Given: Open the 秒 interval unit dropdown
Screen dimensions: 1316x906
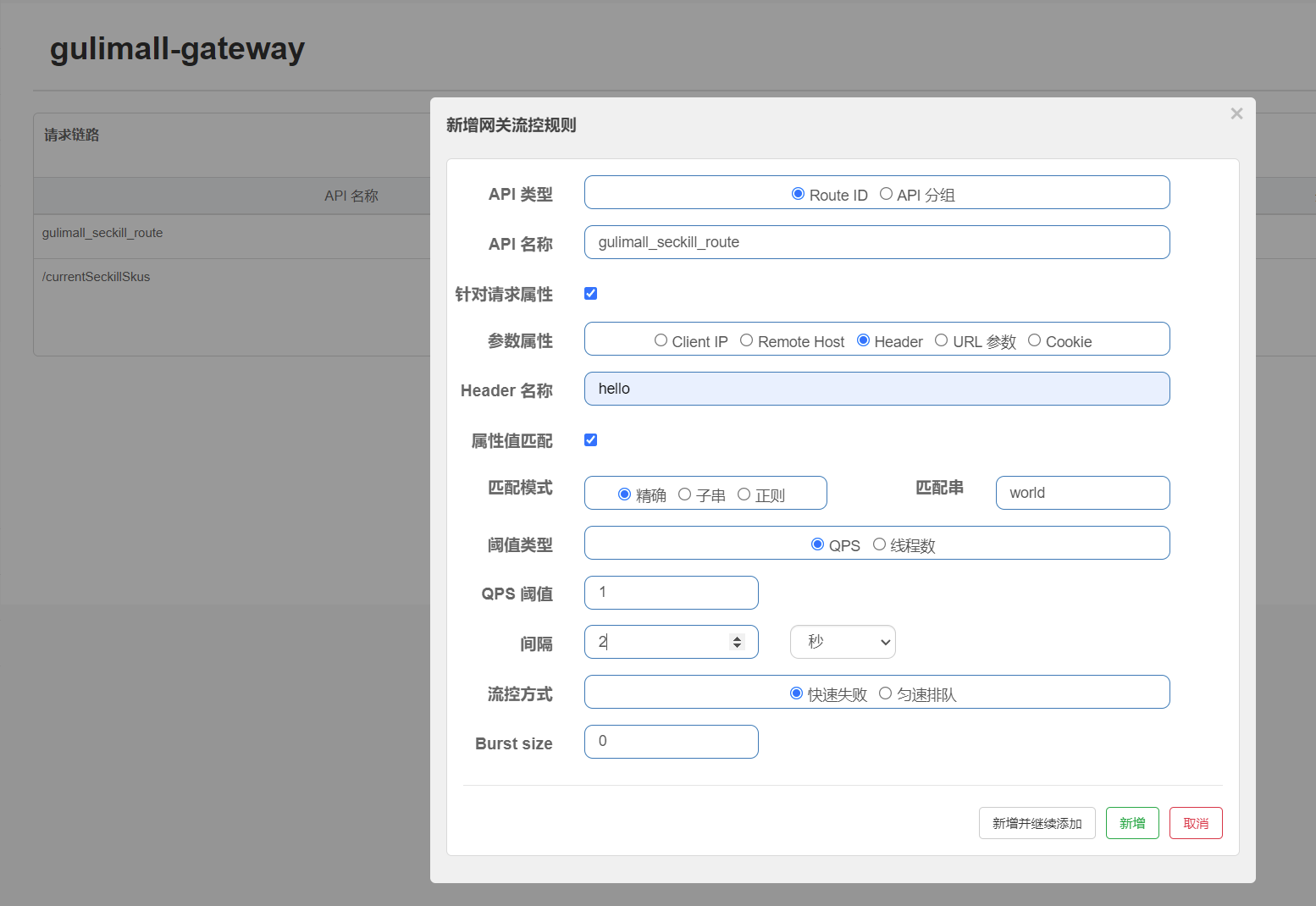Looking at the screenshot, I should point(843,642).
